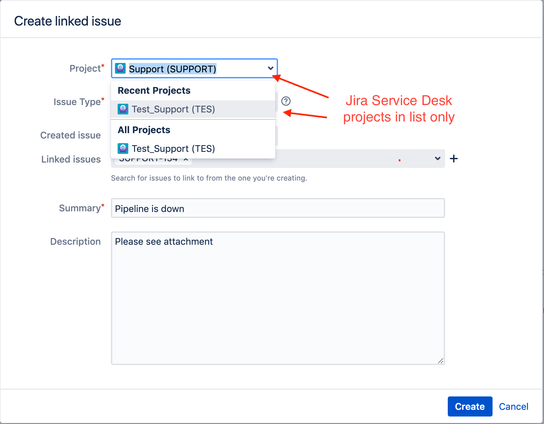Click the Summary field label
The height and width of the screenshot is (424, 544).
tap(80, 208)
